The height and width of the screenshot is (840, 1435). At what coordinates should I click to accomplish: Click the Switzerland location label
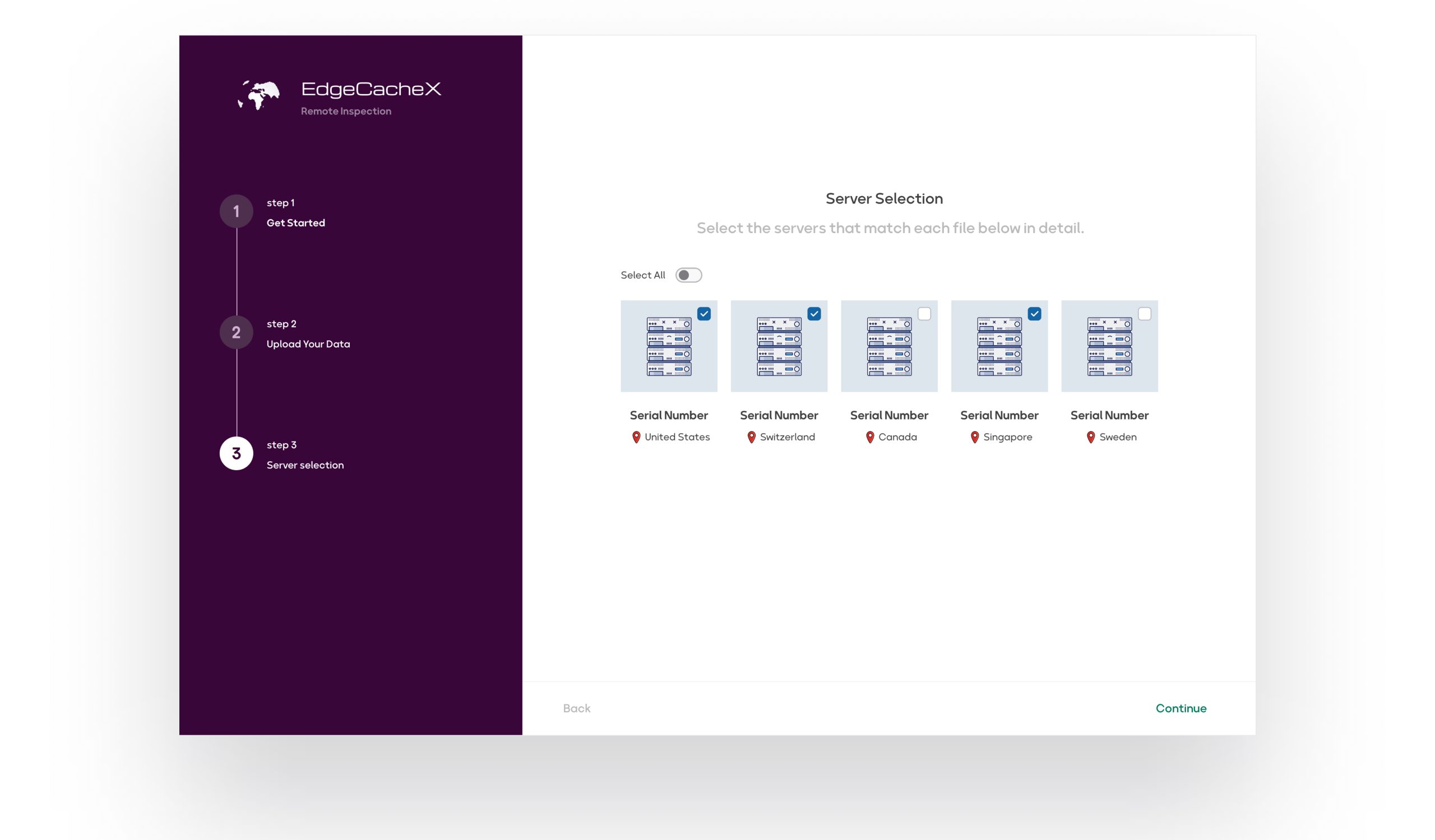[787, 437]
